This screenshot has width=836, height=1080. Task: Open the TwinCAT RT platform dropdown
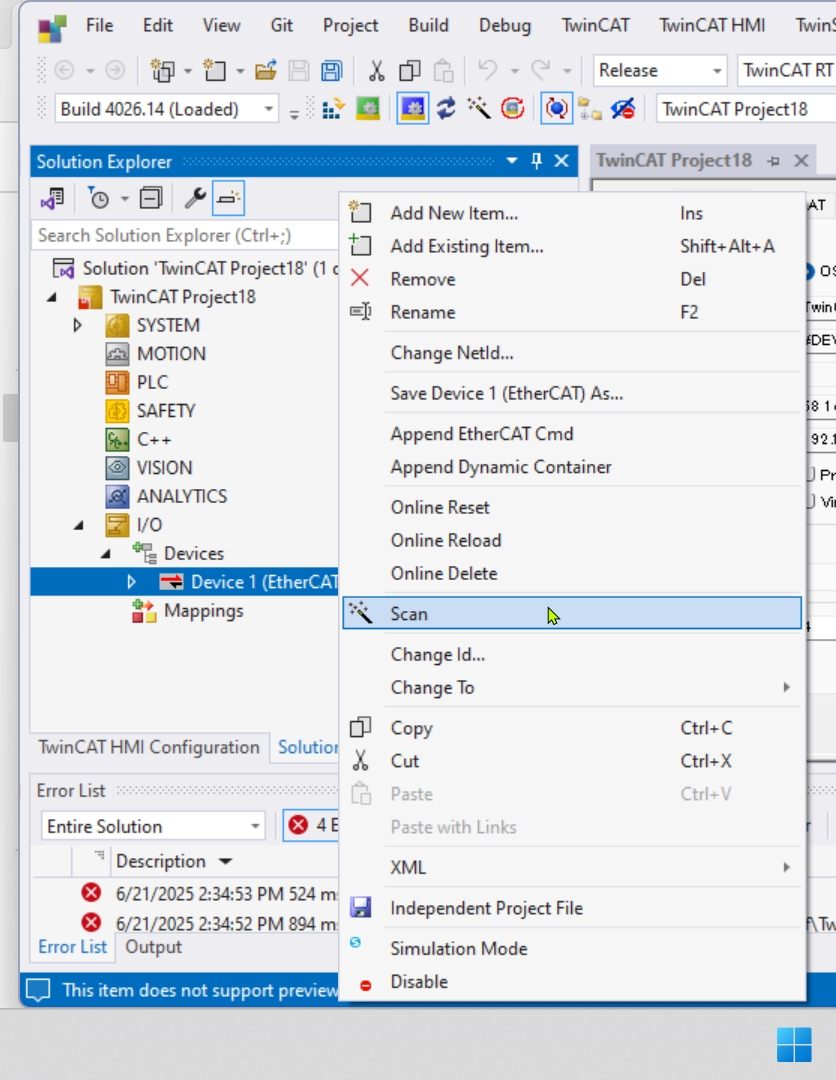click(786, 70)
